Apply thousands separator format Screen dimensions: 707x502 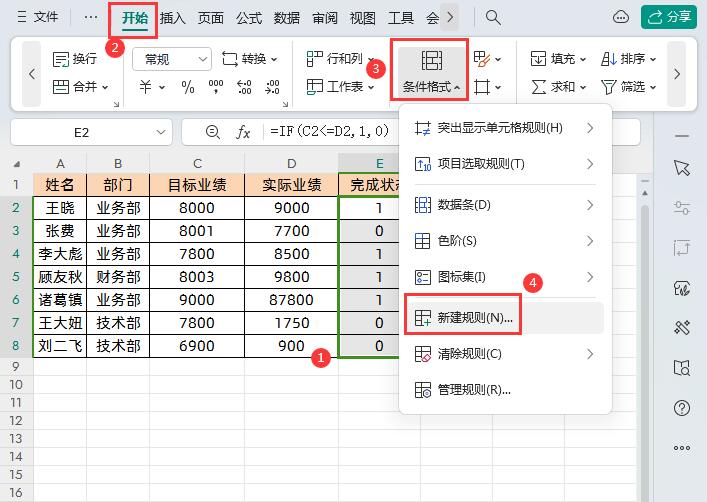click(x=216, y=87)
